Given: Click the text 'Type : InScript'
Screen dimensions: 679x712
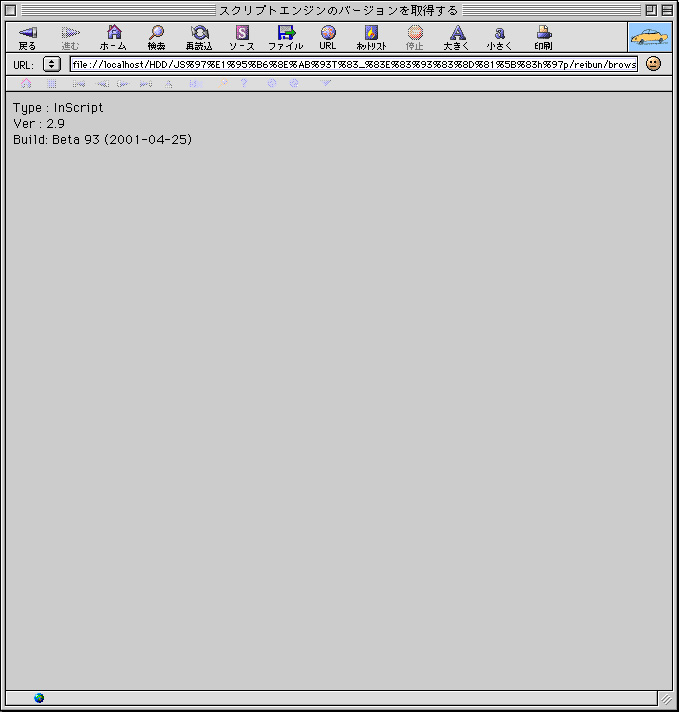Looking at the screenshot, I should pyautogui.click(x=58, y=108).
